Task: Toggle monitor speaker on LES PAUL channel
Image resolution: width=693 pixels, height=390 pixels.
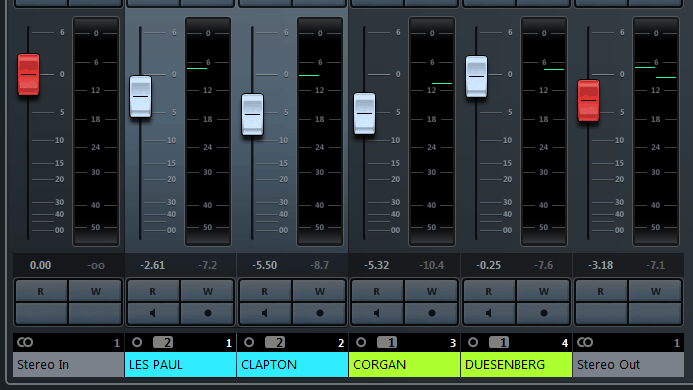Action: tap(153, 313)
